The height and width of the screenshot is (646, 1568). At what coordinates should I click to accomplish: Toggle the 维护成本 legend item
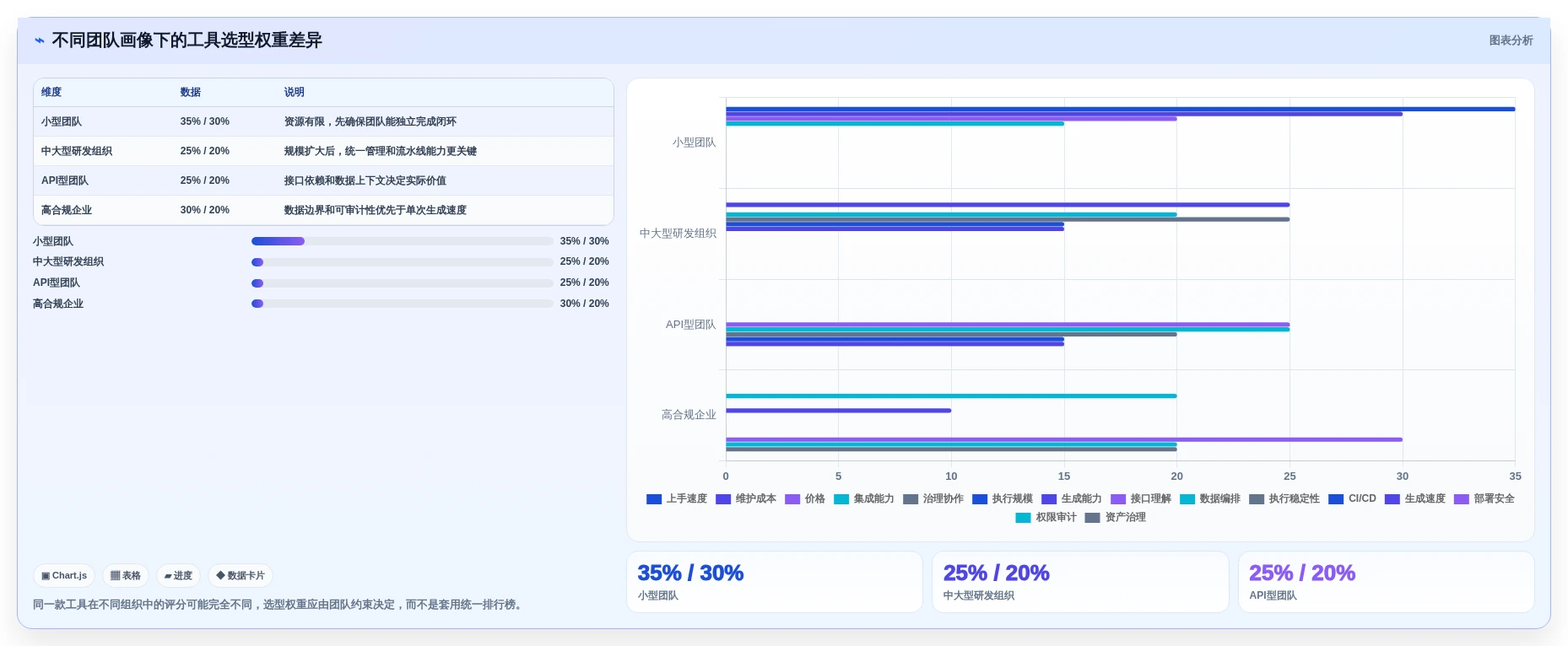coord(746,498)
